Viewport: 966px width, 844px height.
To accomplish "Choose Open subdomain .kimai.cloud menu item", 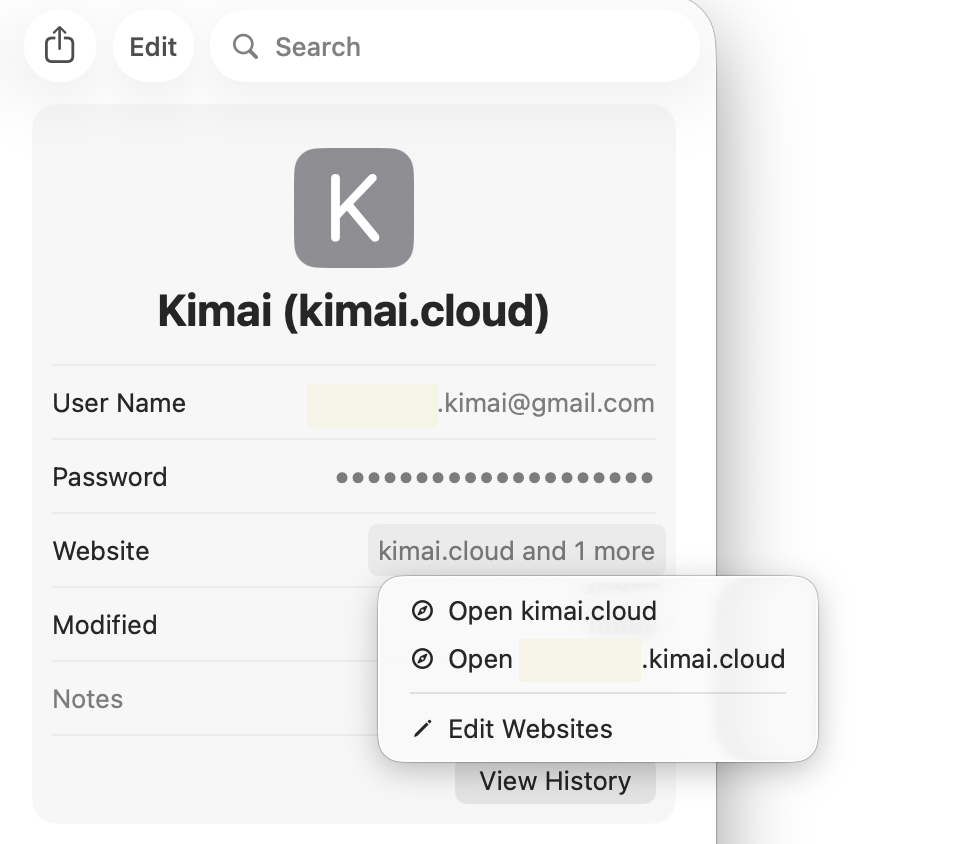I will [598, 659].
